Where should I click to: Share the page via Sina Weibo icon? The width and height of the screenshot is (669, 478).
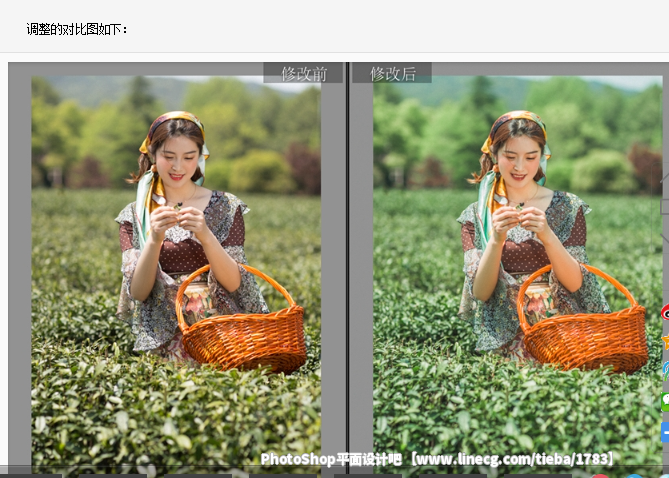pos(665,312)
